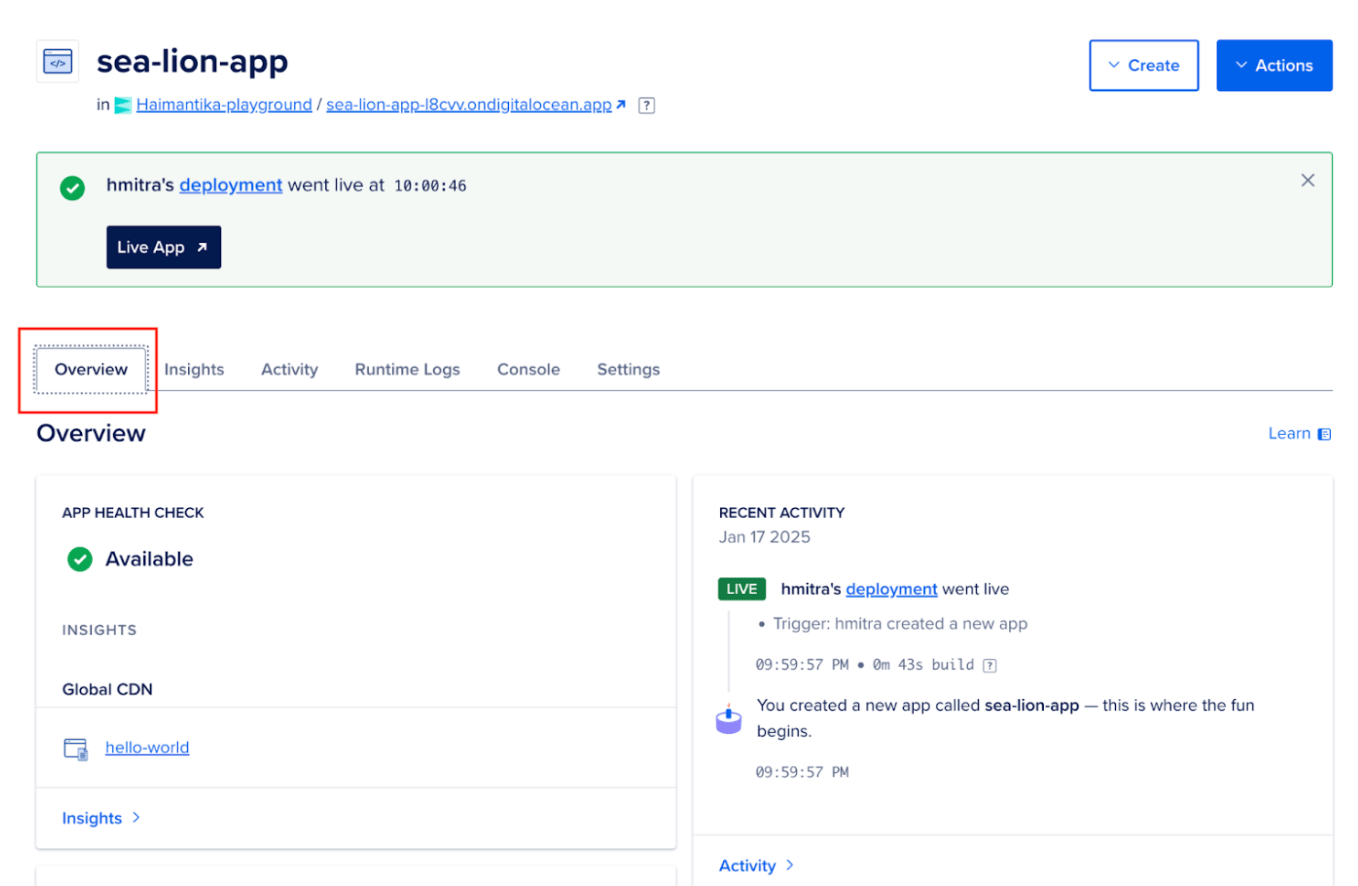This screenshot has width=1358, height=886.
Task: Open the Actions dropdown
Action: 1274,65
